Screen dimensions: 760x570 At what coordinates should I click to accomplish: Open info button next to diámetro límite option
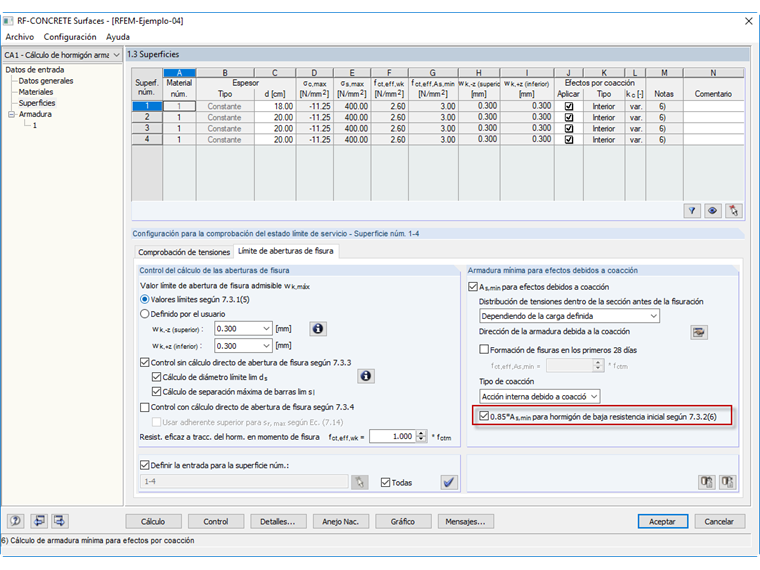coord(366,376)
